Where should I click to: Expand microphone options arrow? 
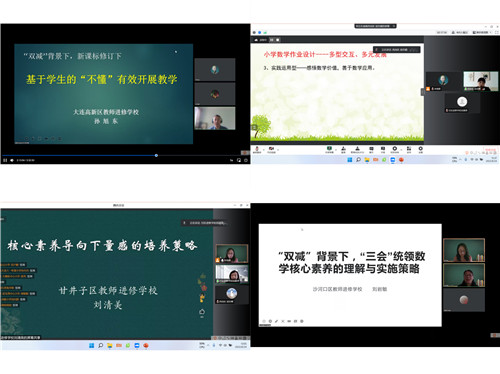point(263,150)
